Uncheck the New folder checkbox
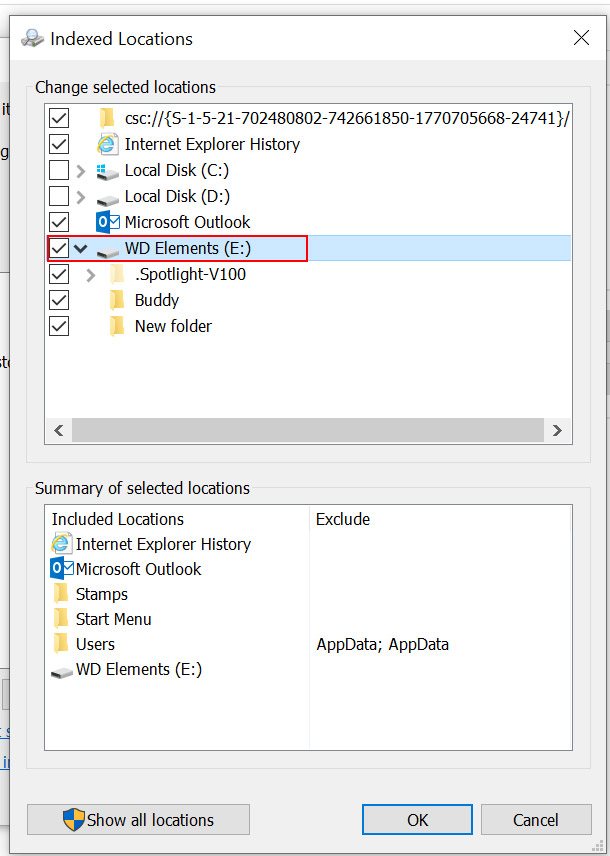Image resolution: width=610 pixels, height=856 pixels. pyautogui.click(x=59, y=326)
